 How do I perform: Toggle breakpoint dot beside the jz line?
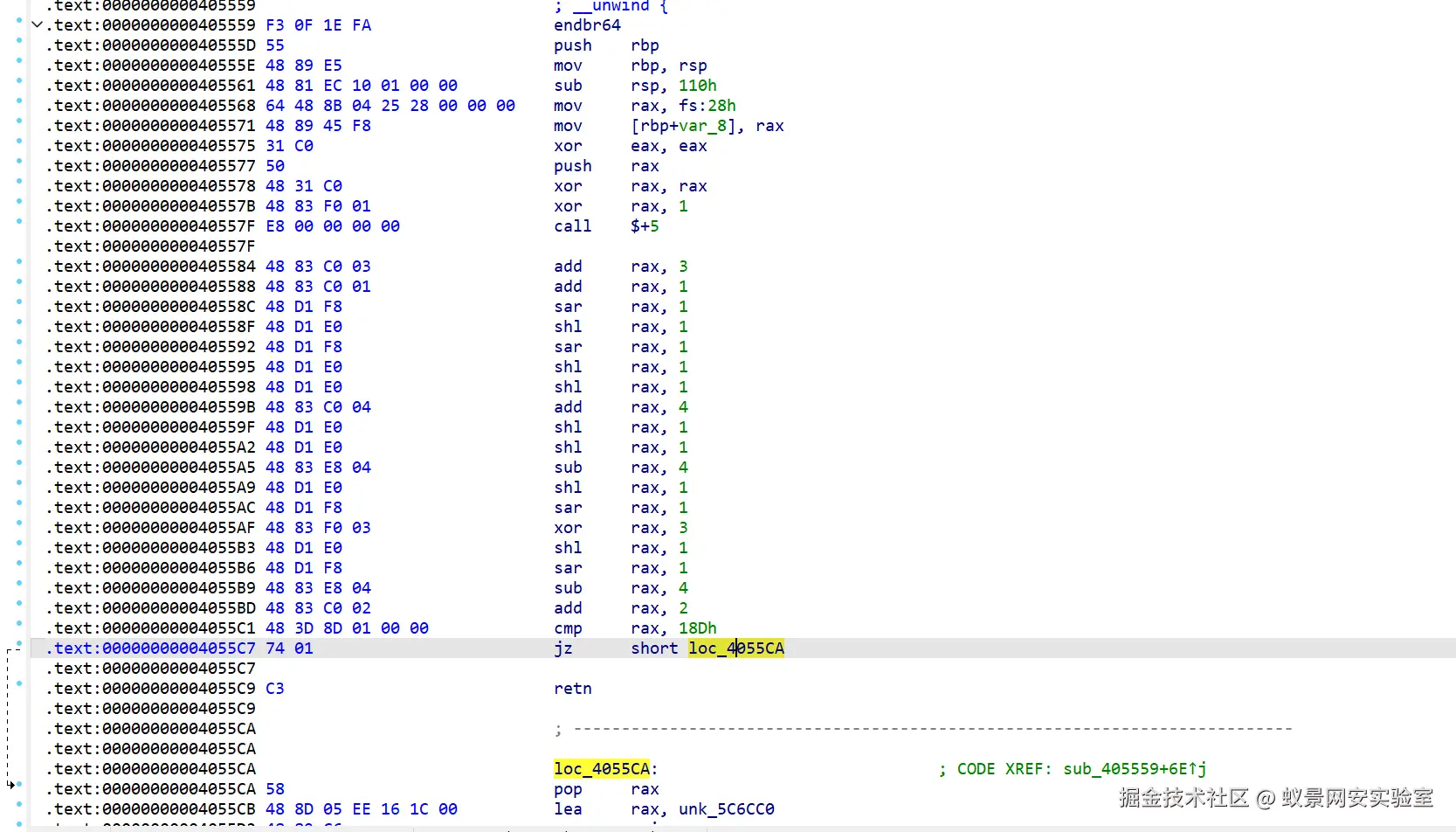19,643
